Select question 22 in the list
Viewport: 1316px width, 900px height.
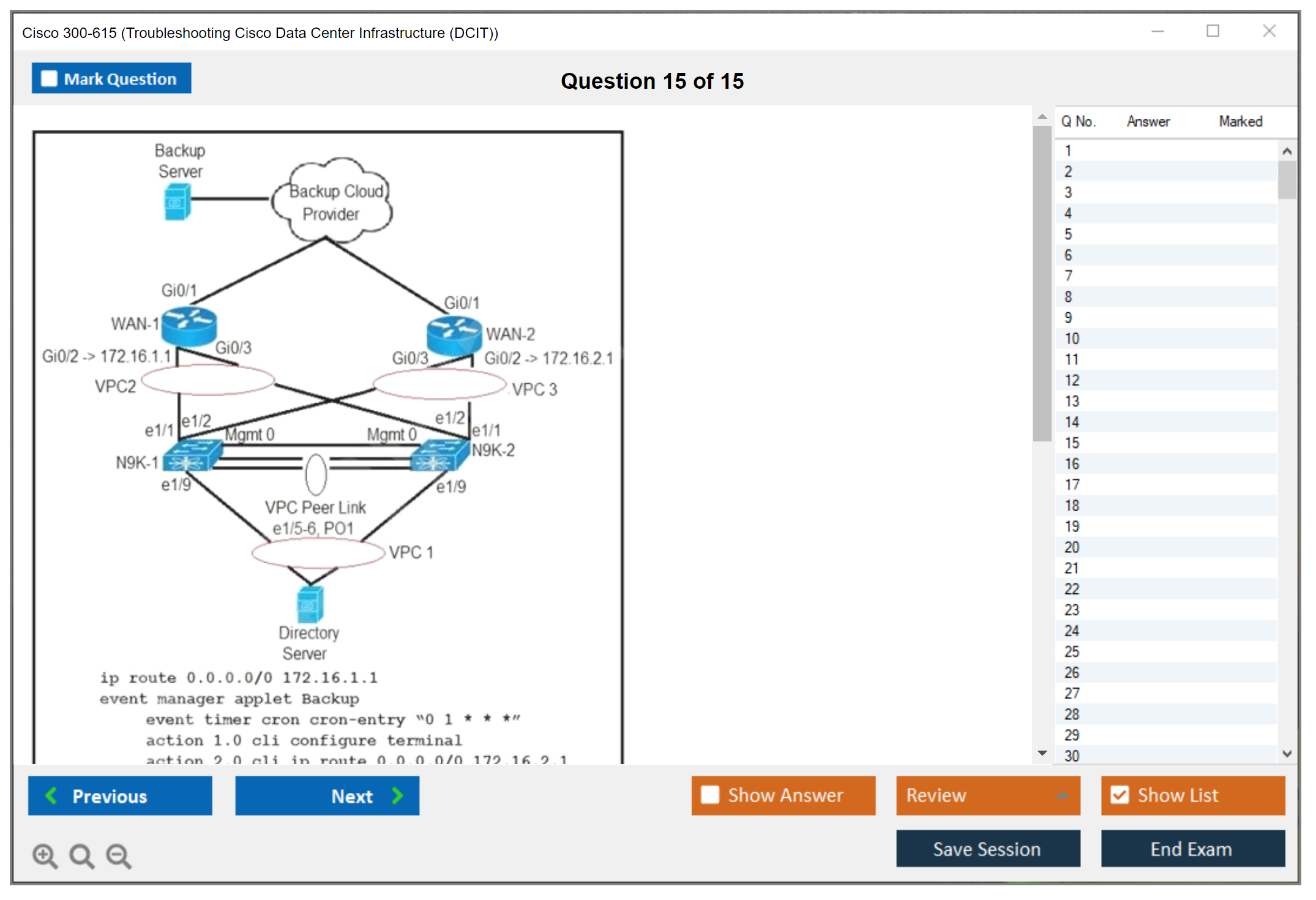point(1072,589)
